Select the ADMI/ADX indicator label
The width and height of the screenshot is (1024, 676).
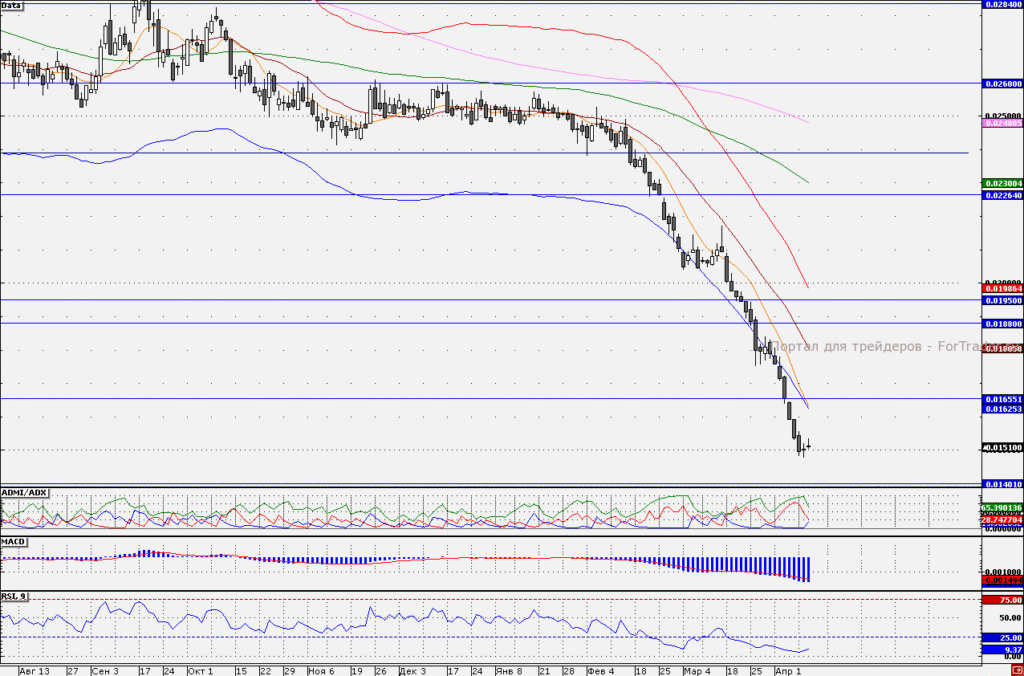(24, 492)
